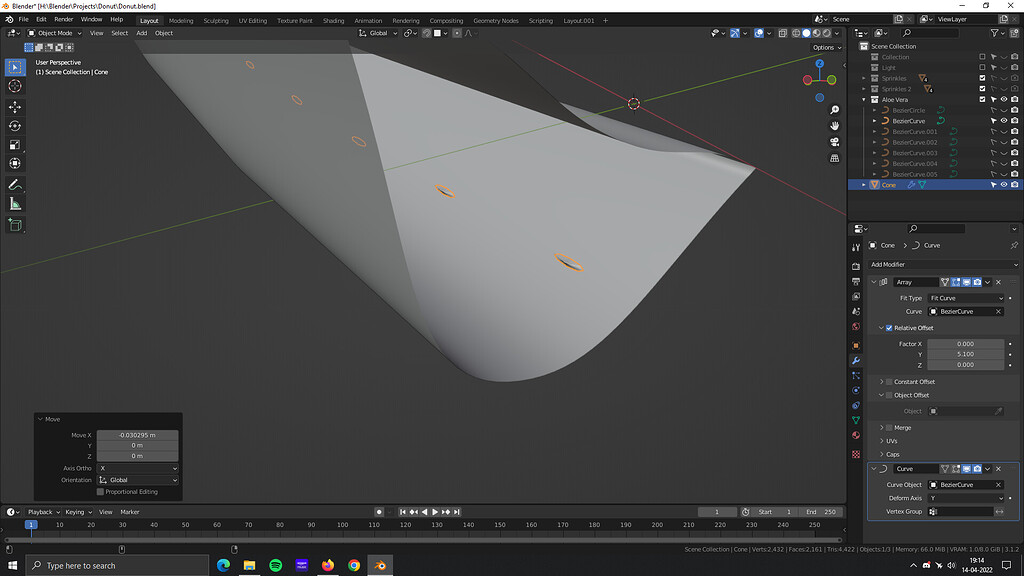Activate the Transform tool
Image resolution: width=1024 pixels, height=576 pixels.
click(x=15, y=163)
